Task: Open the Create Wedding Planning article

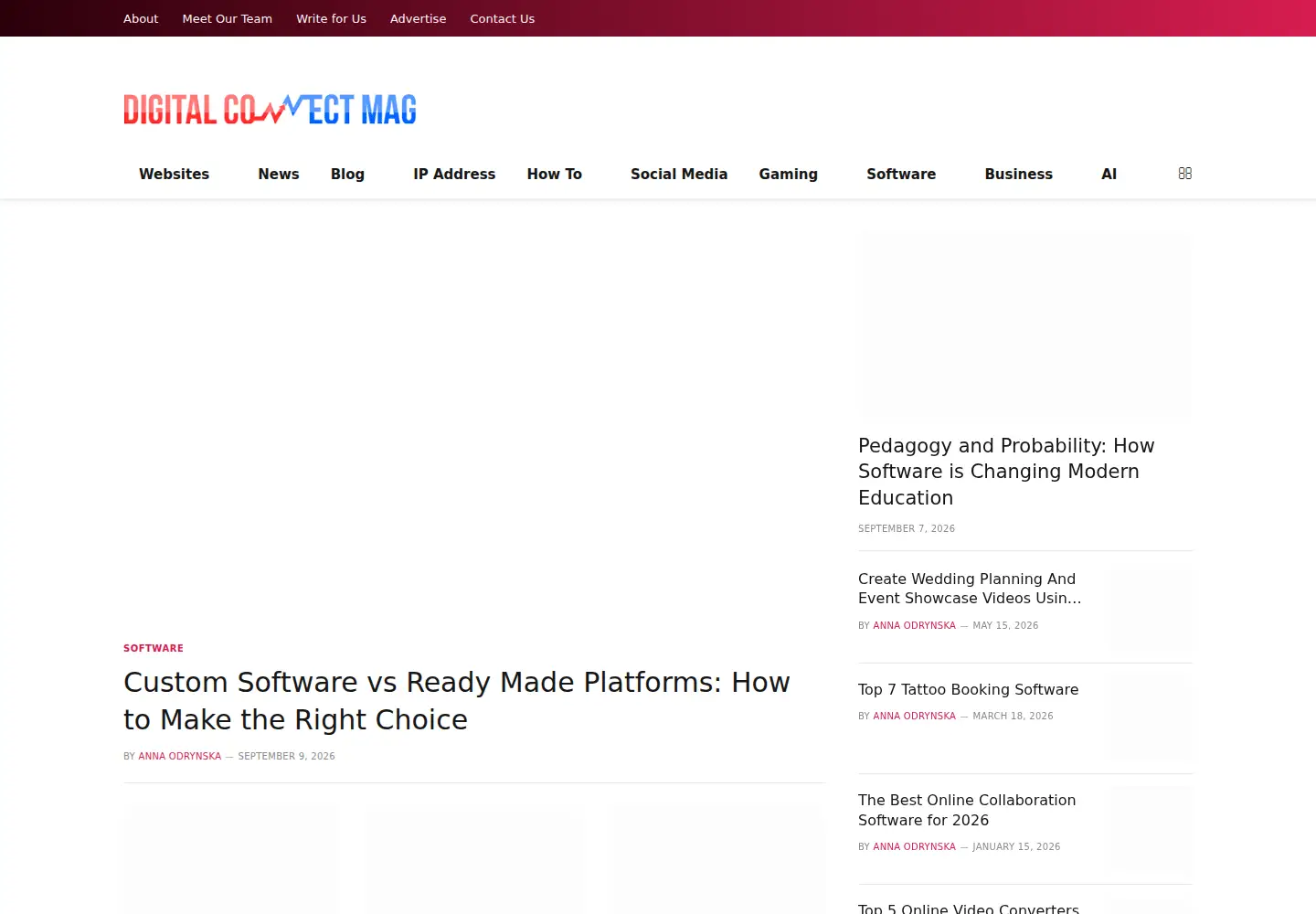Action: point(970,589)
